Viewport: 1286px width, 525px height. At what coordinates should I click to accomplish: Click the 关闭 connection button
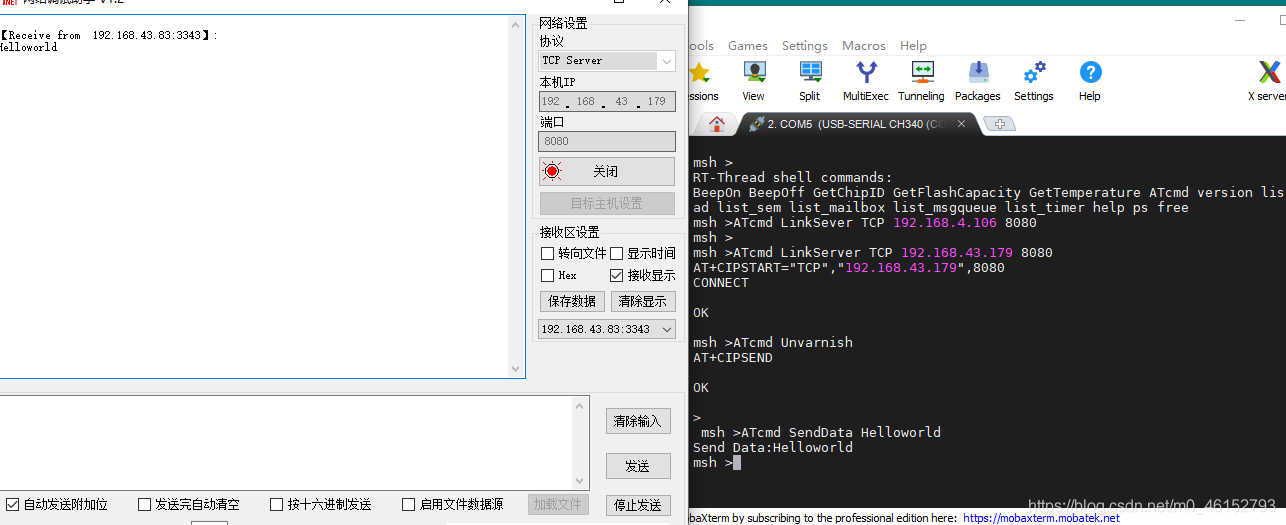coord(607,171)
